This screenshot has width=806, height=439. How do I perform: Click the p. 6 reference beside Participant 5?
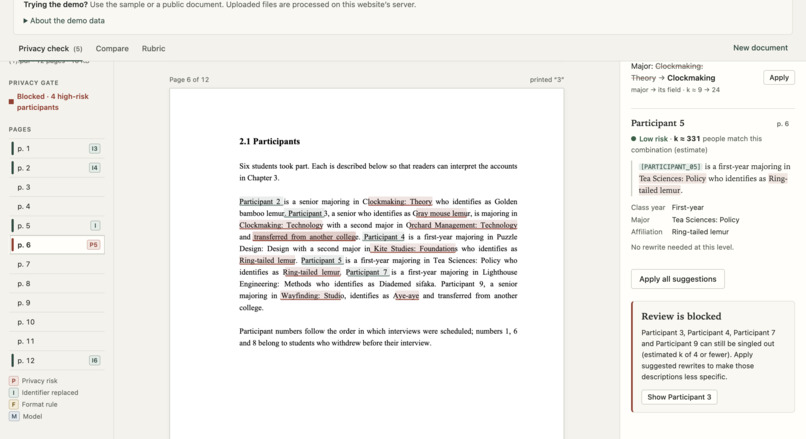click(782, 124)
